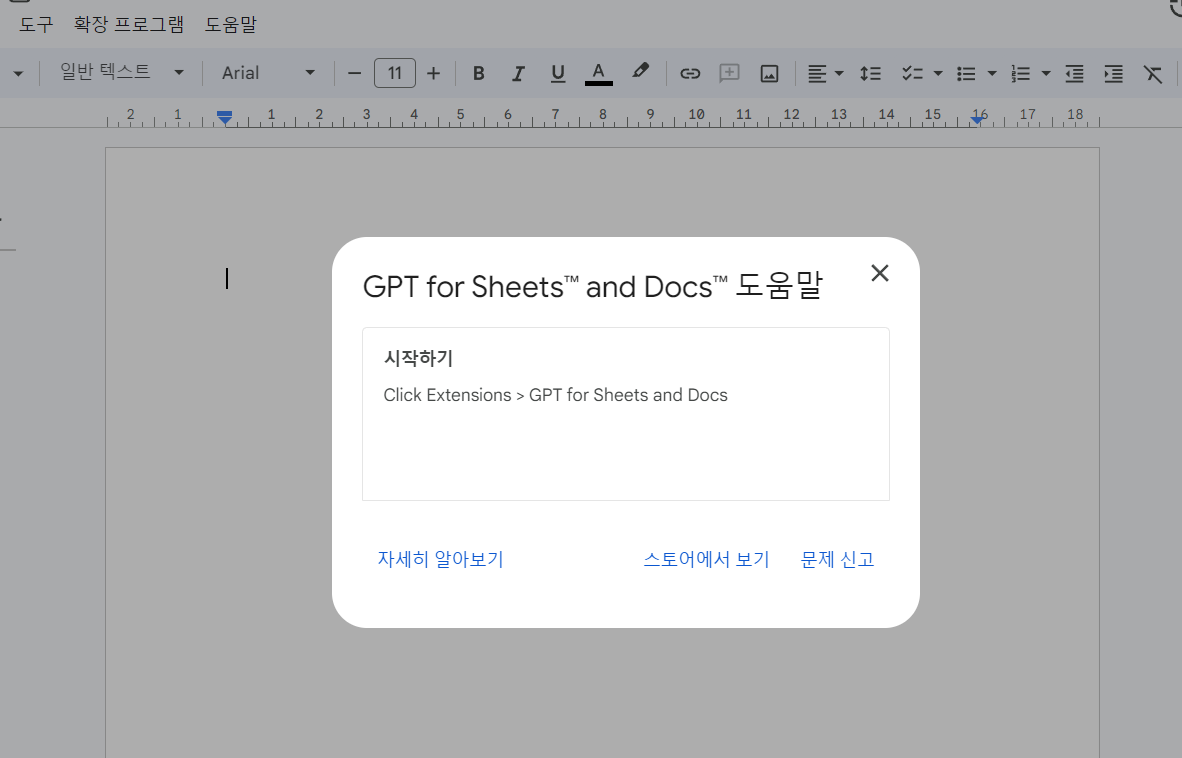Expand the bulleted list dropdown arrow
The height and width of the screenshot is (758, 1182).
pos(992,73)
